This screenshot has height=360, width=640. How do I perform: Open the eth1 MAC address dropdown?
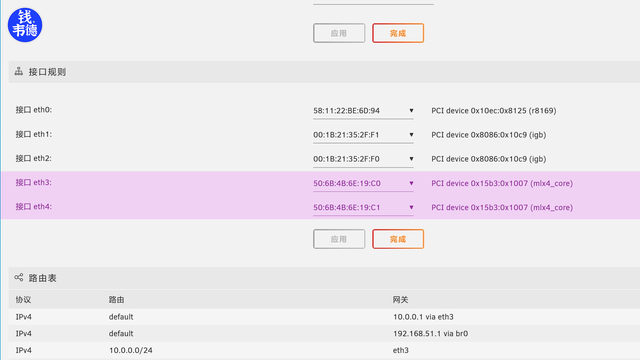point(363,135)
